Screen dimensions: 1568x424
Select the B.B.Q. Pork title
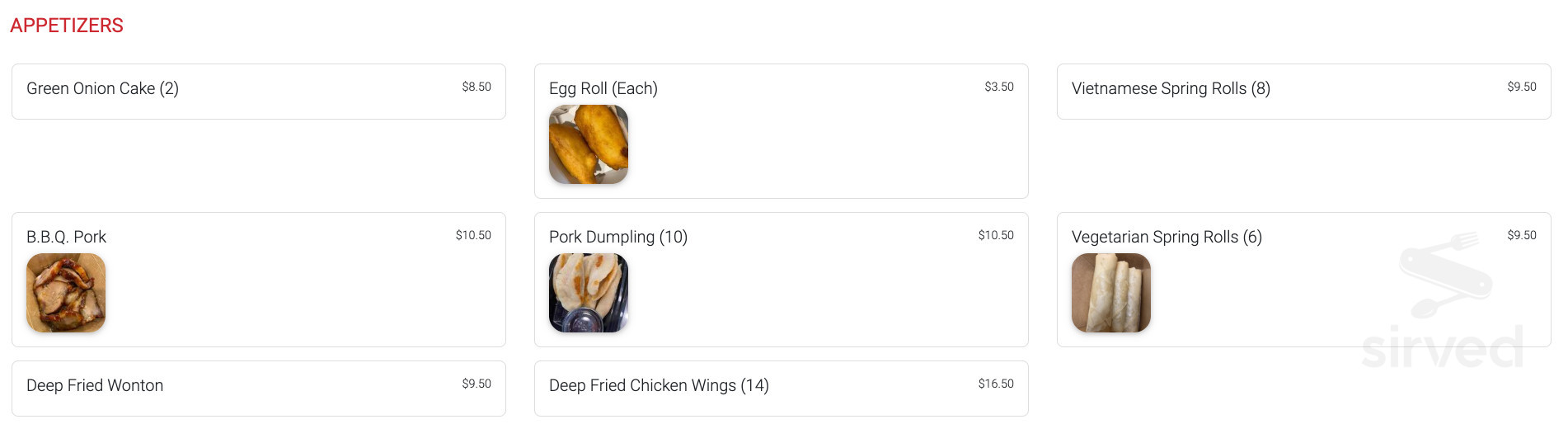66,238
